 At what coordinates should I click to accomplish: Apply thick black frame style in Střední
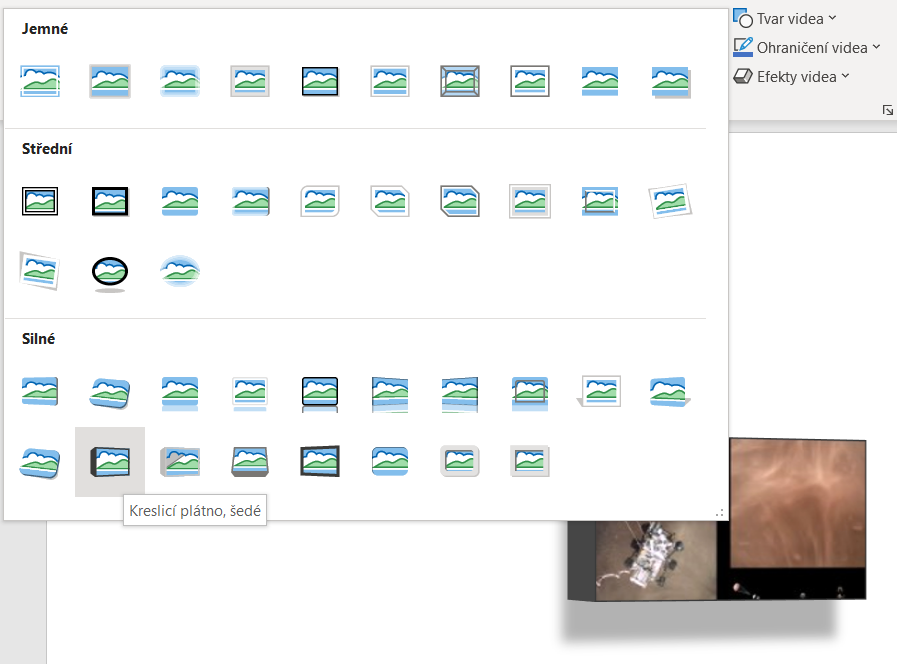click(110, 201)
